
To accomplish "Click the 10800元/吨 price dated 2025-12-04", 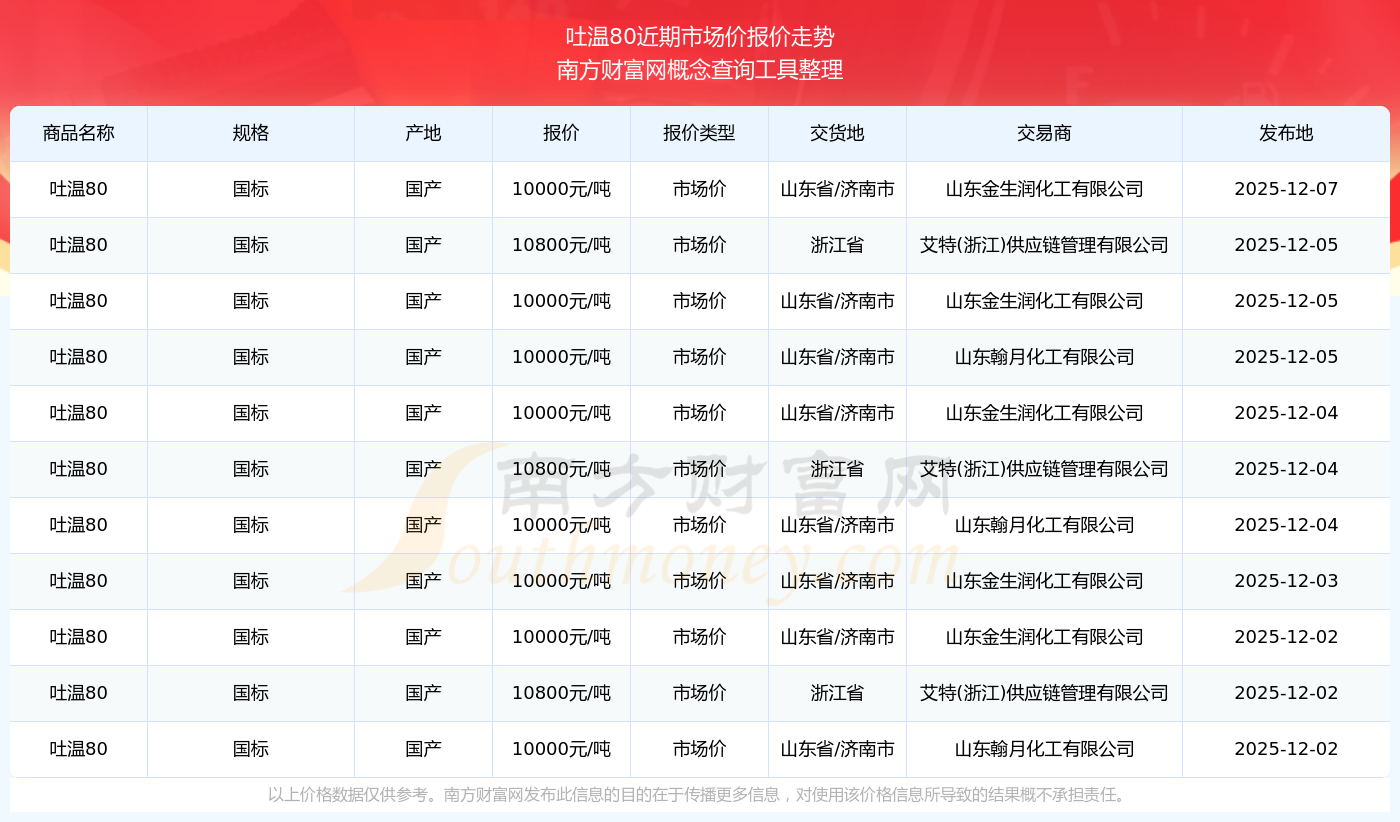I will pyautogui.click(x=561, y=469).
